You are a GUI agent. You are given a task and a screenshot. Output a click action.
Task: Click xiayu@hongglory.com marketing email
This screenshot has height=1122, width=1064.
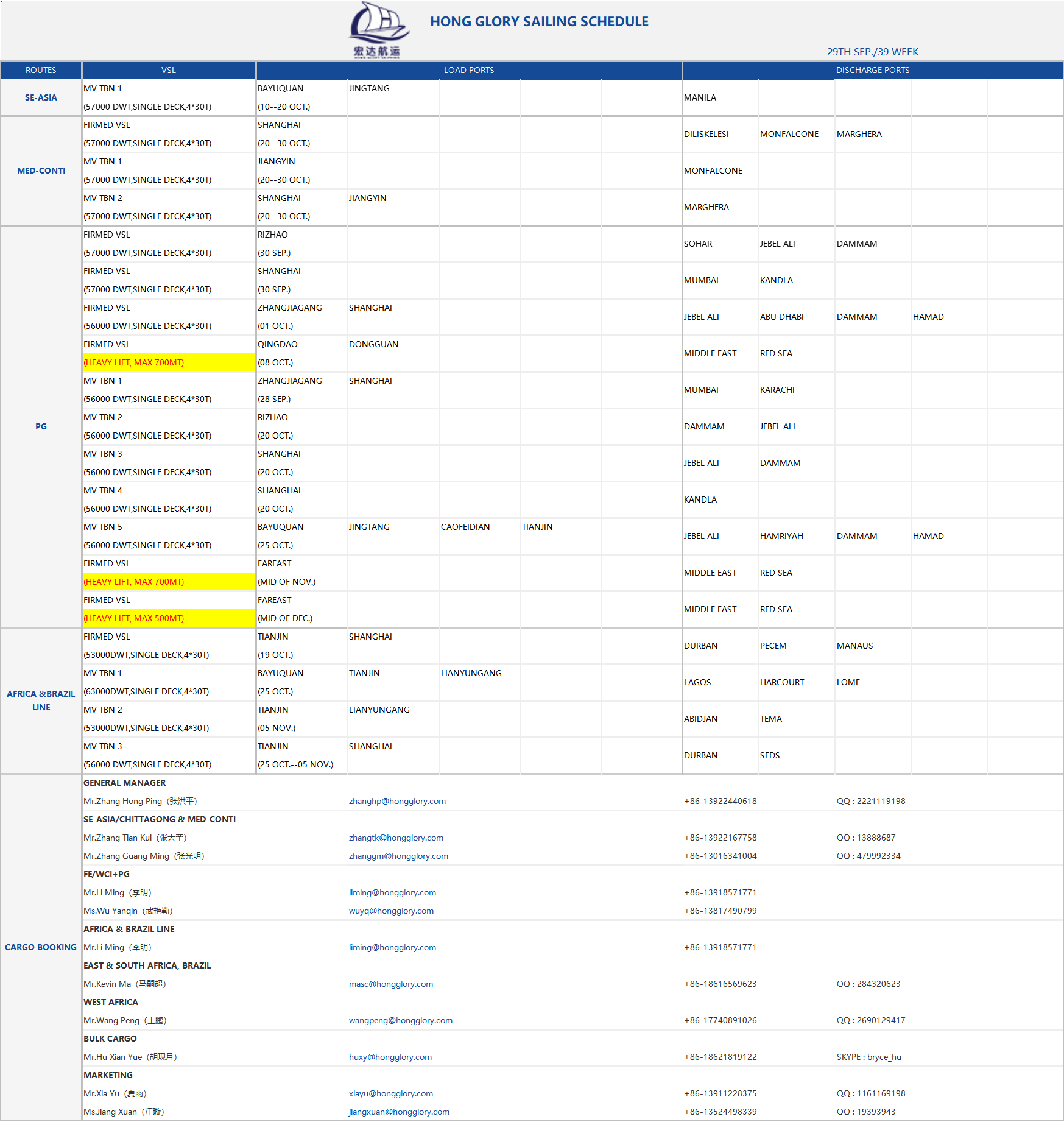(x=391, y=1093)
